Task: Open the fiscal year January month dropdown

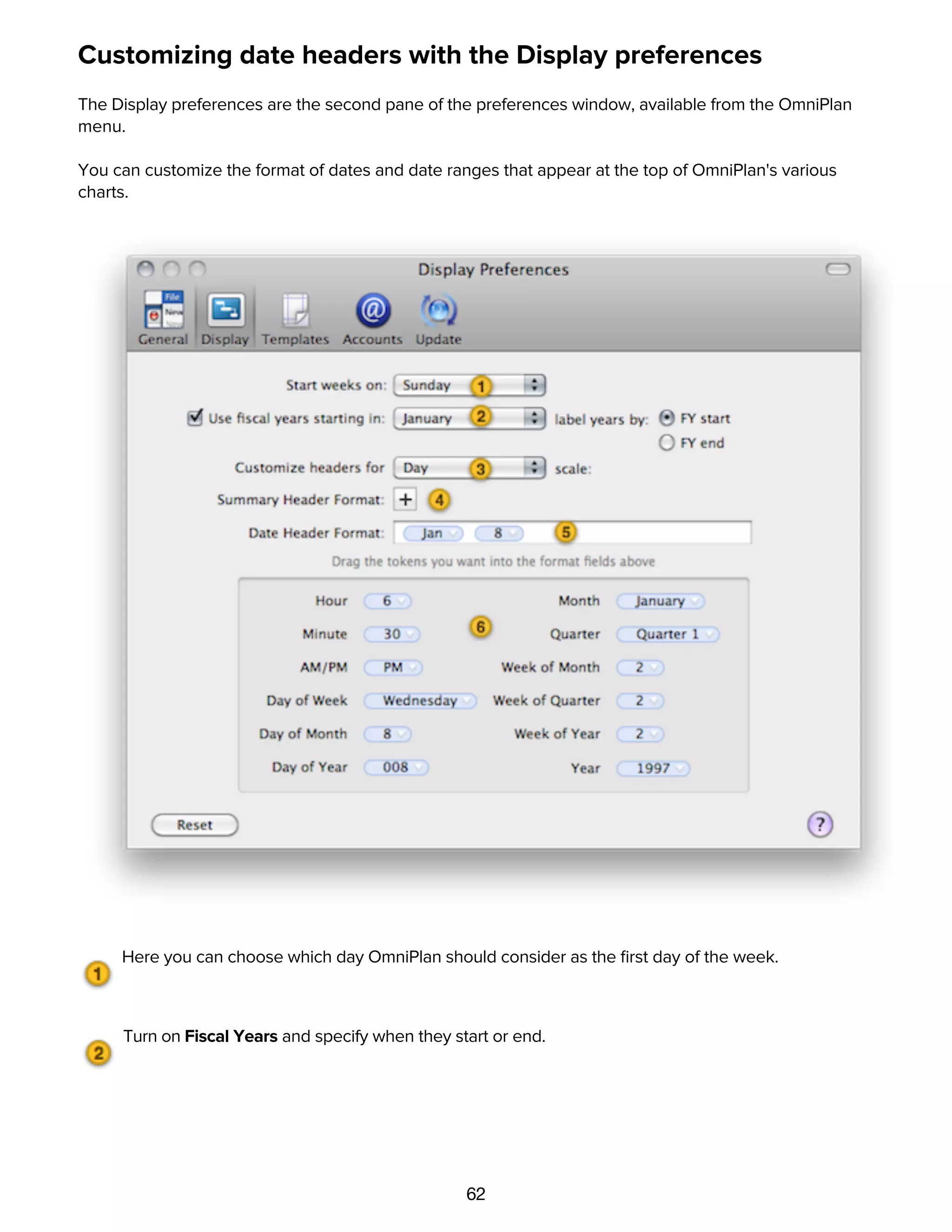Action: pyautogui.click(x=469, y=418)
